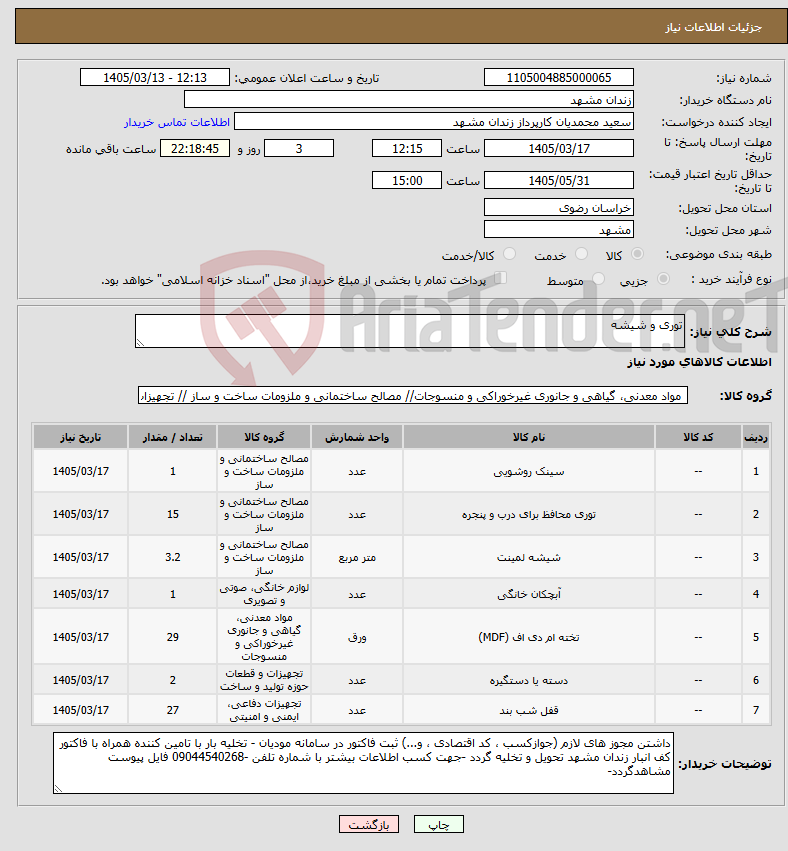Select the کالا/خدمت radio button

(510, 254)
